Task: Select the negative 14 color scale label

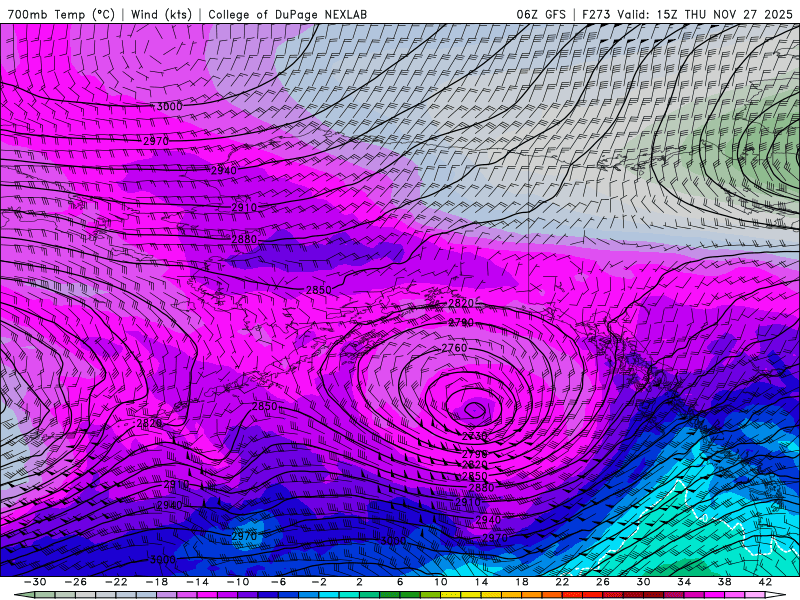Action: click(197, 582)
